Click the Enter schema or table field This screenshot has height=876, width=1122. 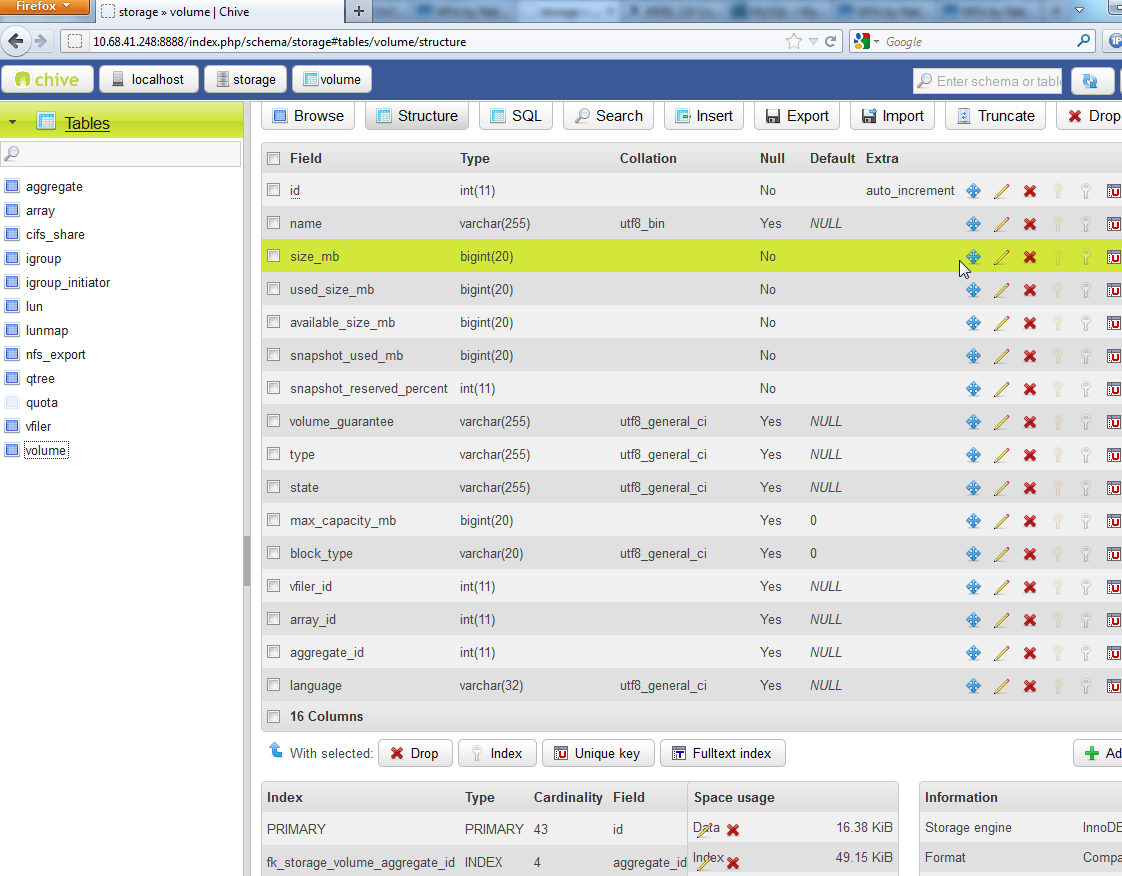(x=987, y=81)
